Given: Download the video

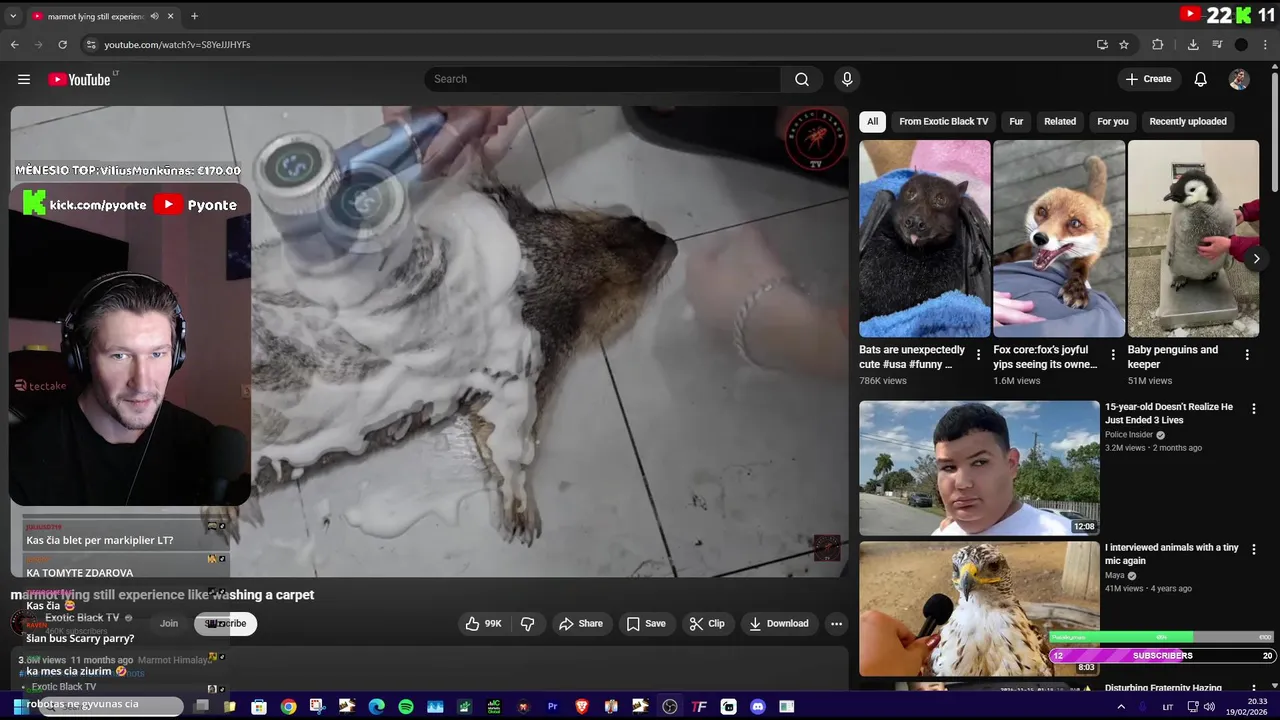Looking at the screenshot, I should (779, 624).
